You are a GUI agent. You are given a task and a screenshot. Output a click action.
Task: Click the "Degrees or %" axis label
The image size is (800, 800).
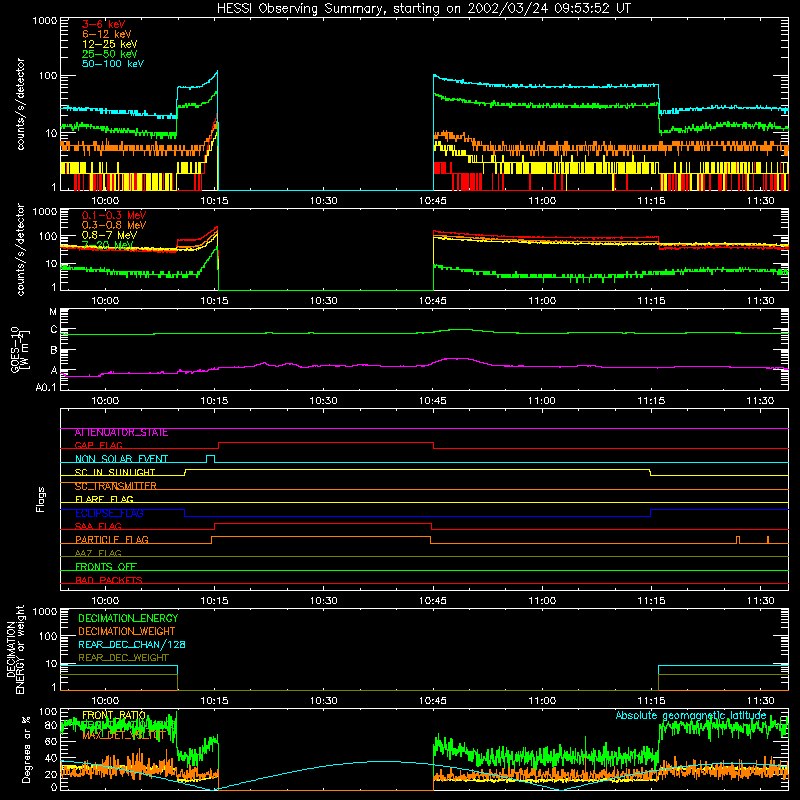26,749
